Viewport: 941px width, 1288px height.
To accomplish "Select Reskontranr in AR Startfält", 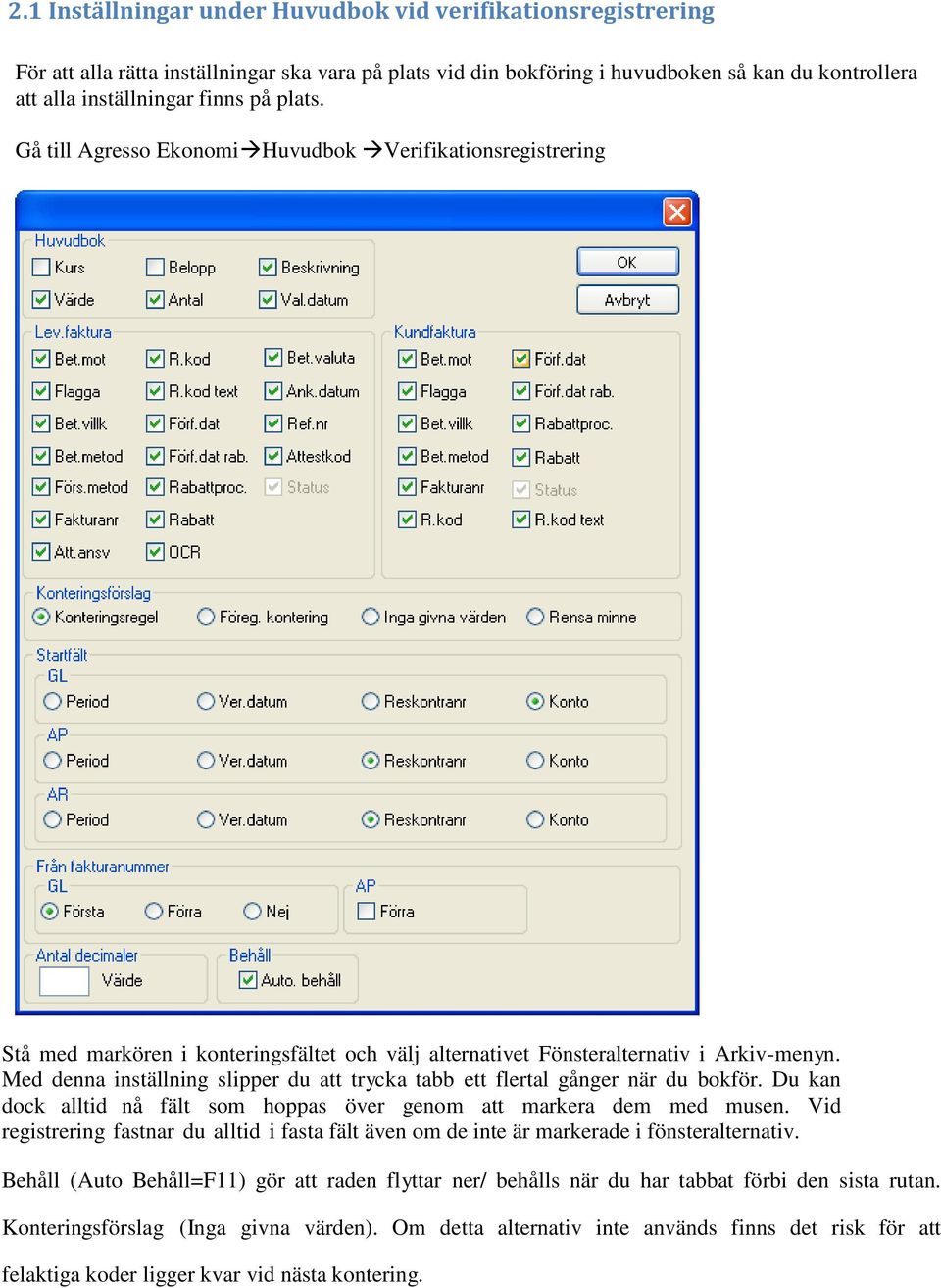I will coord(371,819).
